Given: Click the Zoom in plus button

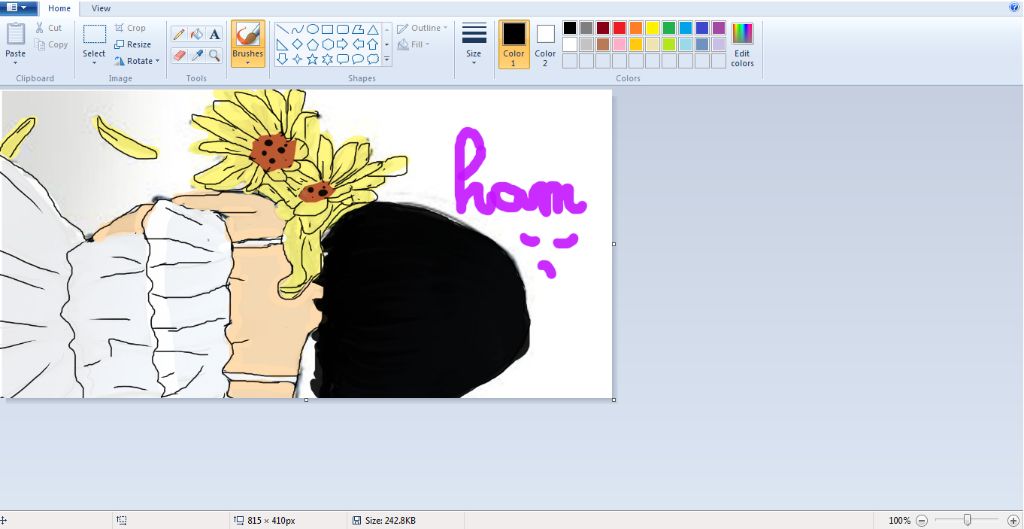Looking at the screenshot, I should coord(1013,521).
